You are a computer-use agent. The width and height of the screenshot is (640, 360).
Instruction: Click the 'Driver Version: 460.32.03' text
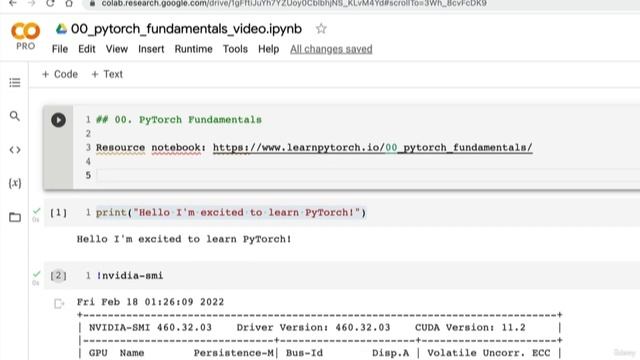pos(313,327)
